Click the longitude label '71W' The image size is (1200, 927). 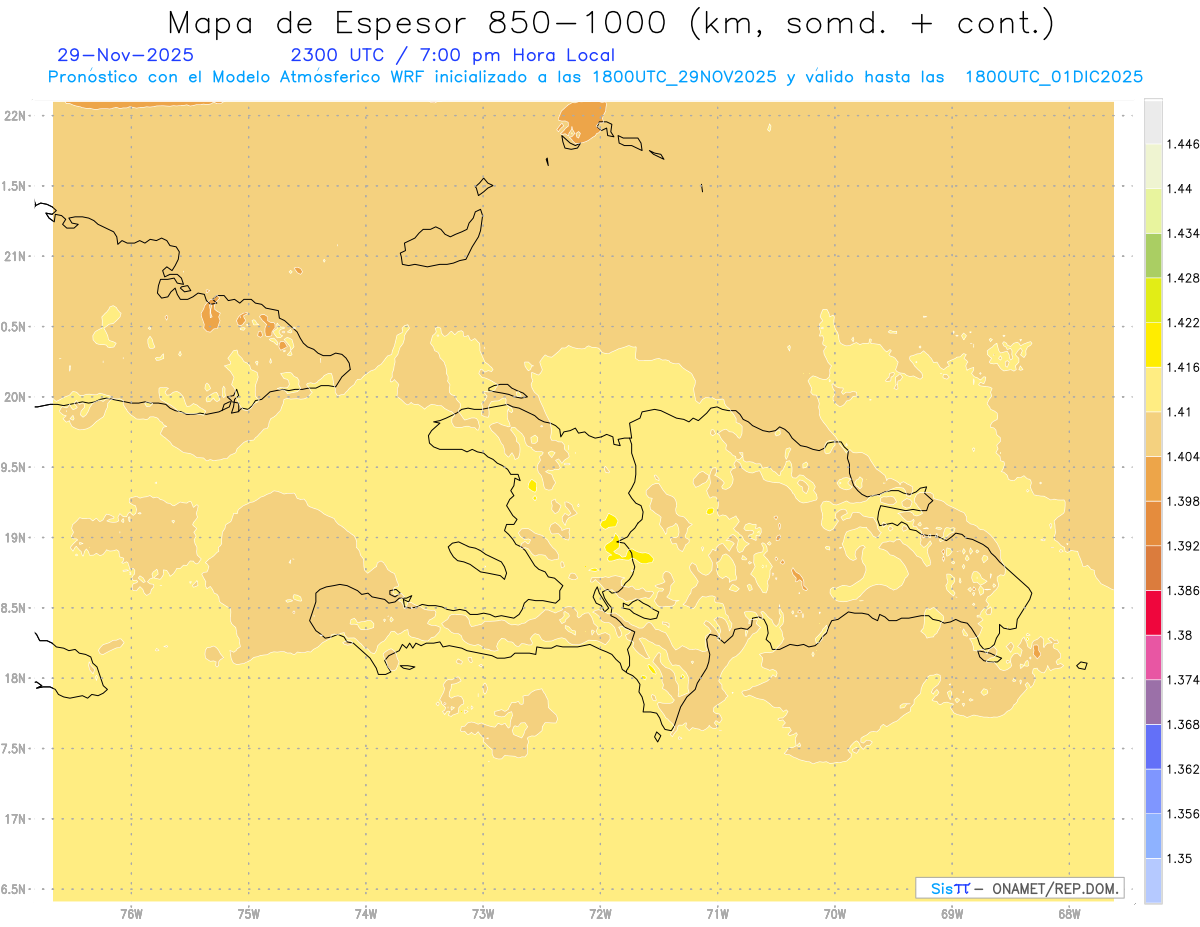pos(717,914)
